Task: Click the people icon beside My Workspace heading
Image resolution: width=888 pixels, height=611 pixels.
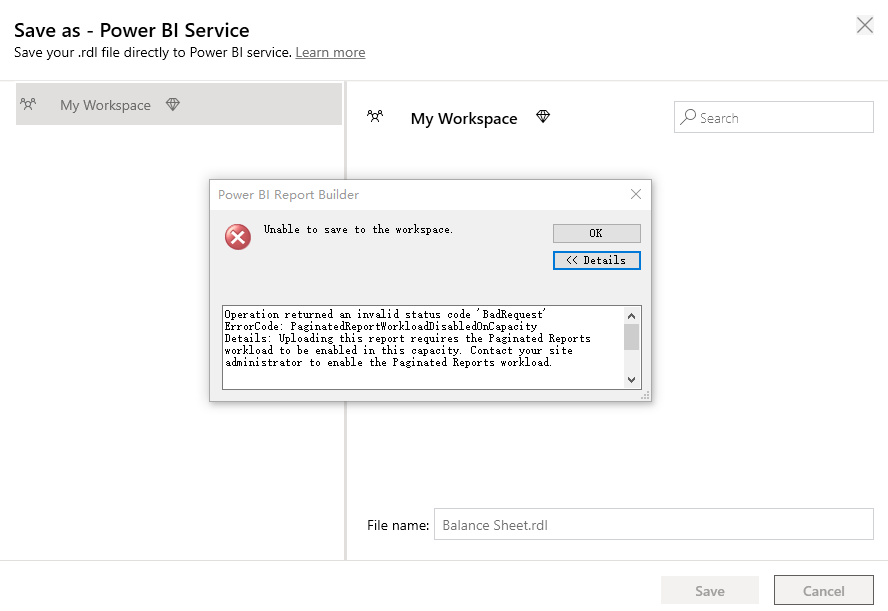Action: pyautogui.click(x=375, y=117)
